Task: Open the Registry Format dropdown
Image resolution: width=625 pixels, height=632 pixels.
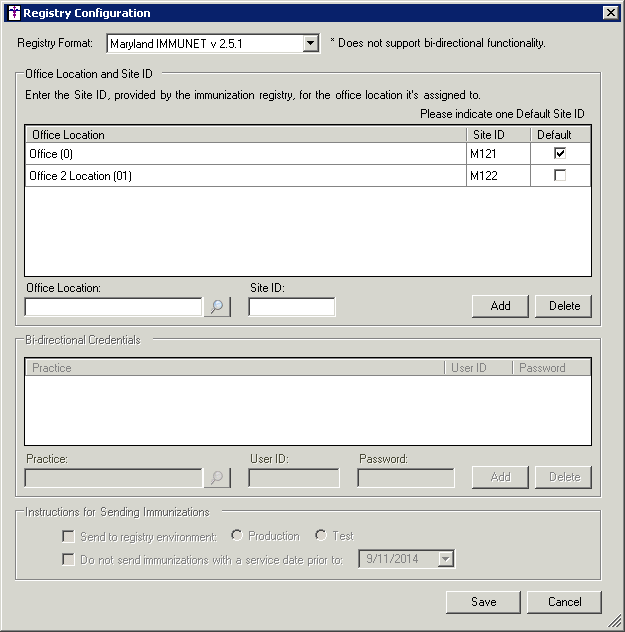Action: coord(310,43)
